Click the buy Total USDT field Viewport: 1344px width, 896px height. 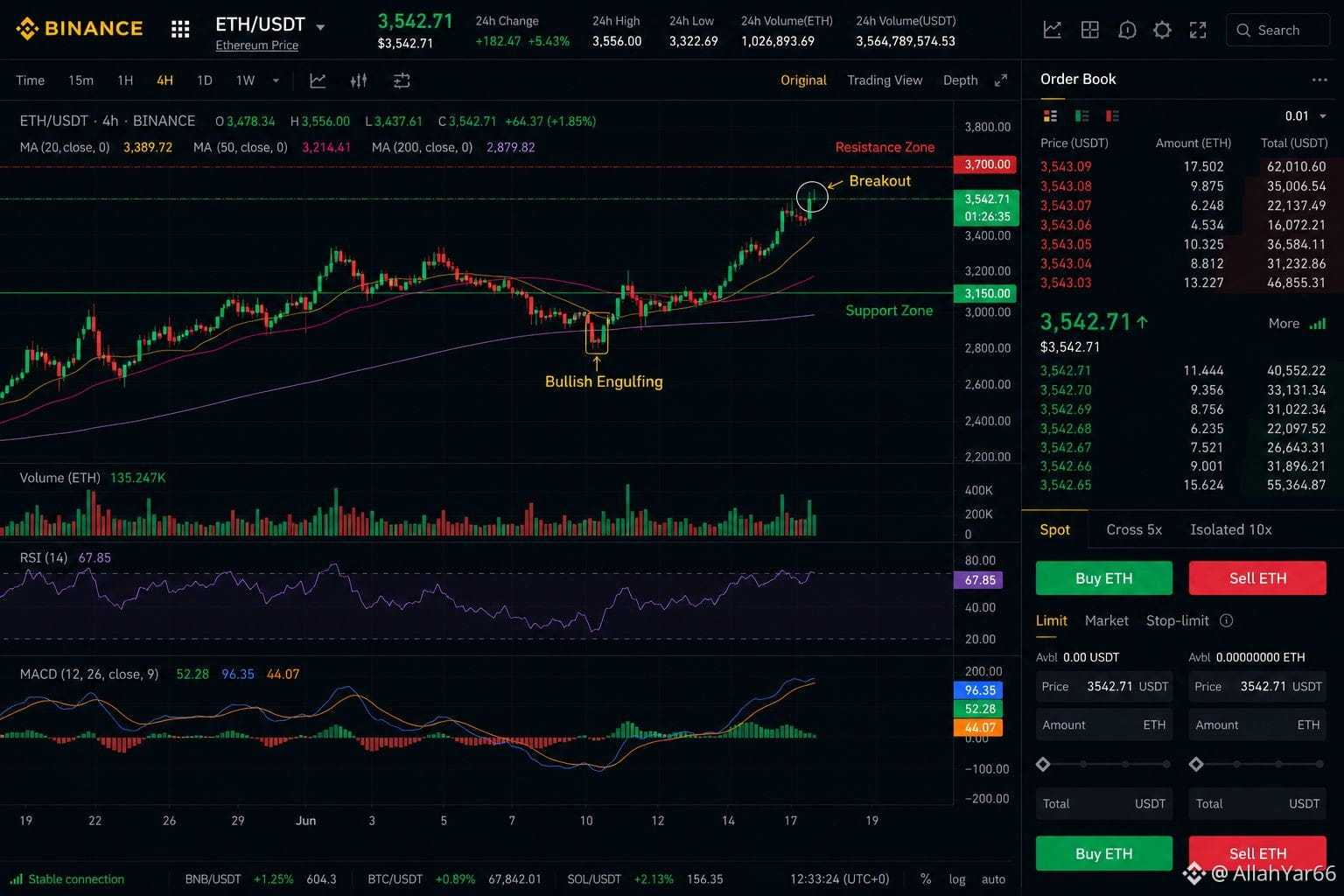click(x=1104, y=803)
